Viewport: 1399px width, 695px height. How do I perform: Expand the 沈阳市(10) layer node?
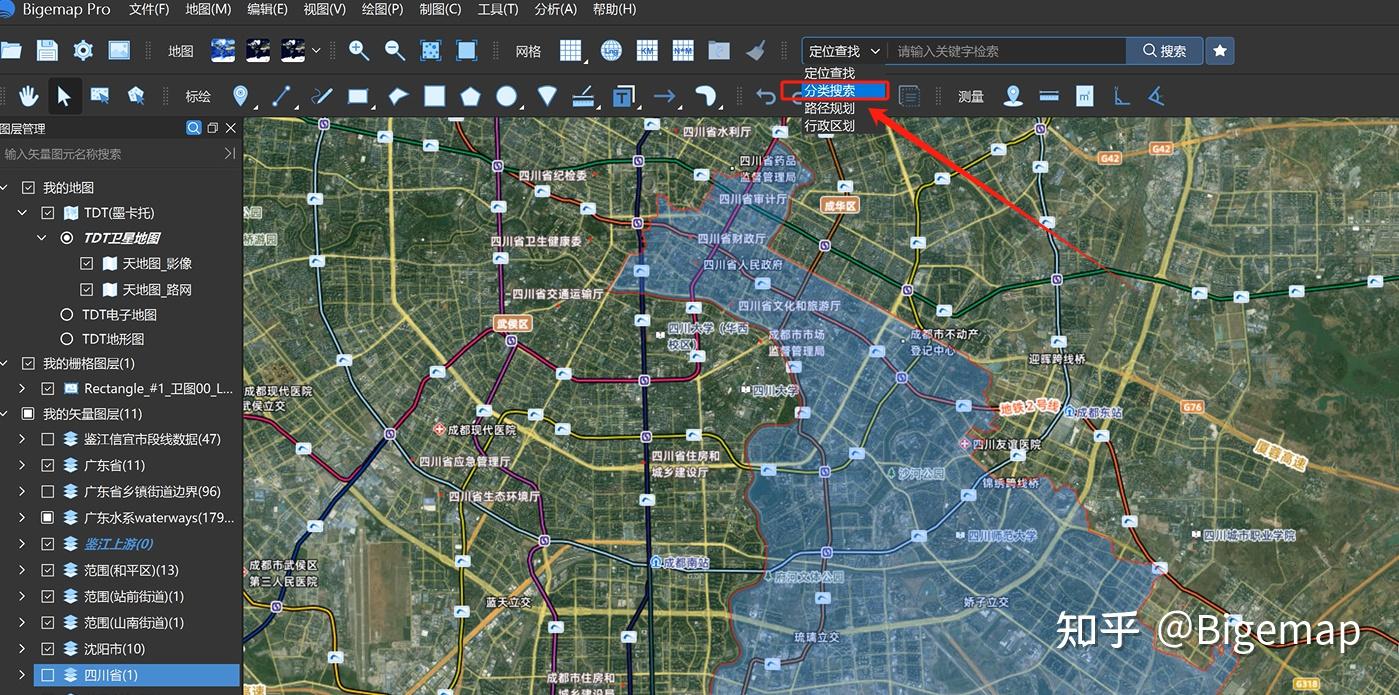click(22, 649)
